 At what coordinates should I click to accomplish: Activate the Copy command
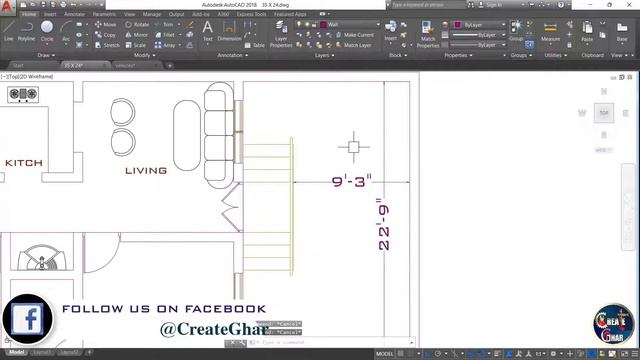pos(105,35)
